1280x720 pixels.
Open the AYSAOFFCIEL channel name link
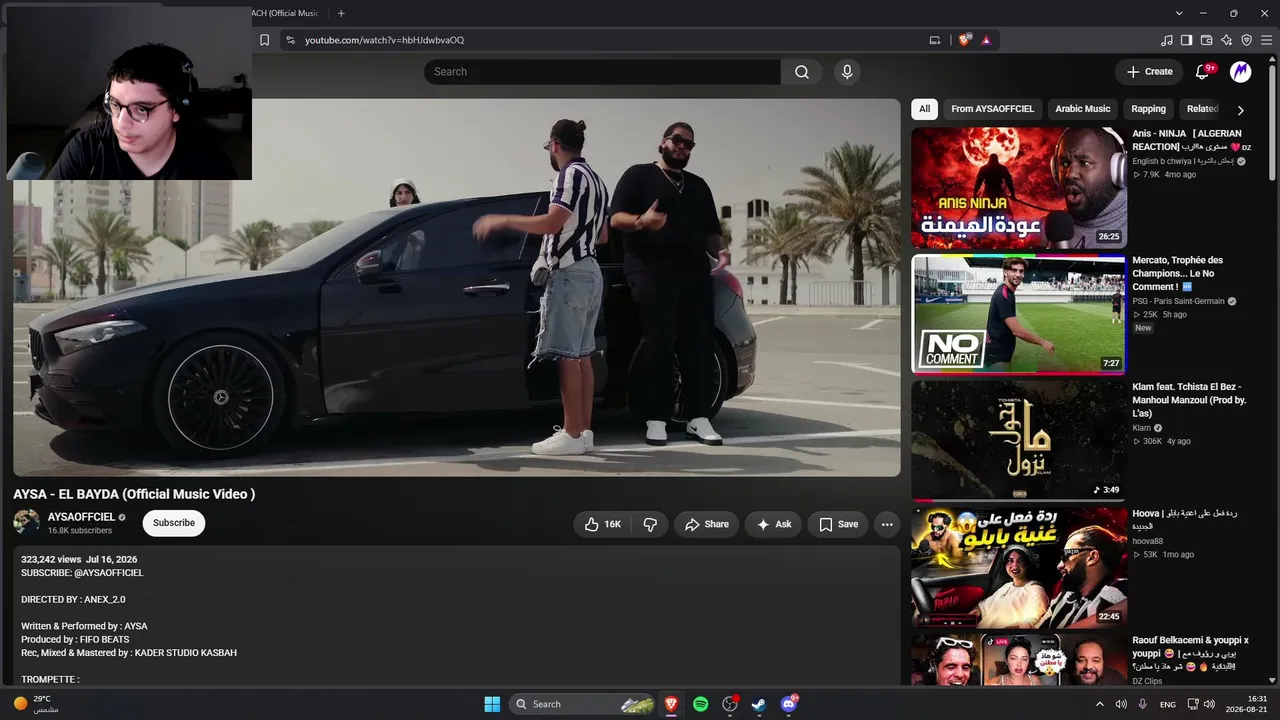pyautogui.click(x=82, y=517)
